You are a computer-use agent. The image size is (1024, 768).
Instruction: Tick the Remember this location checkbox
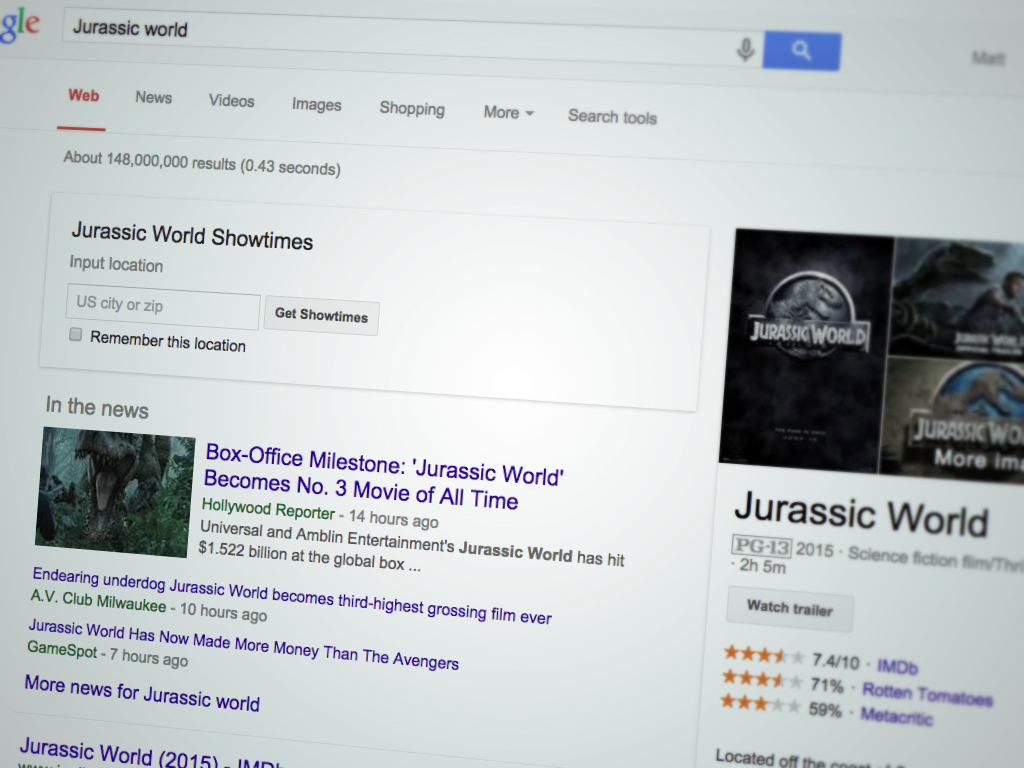pos(76,335)
